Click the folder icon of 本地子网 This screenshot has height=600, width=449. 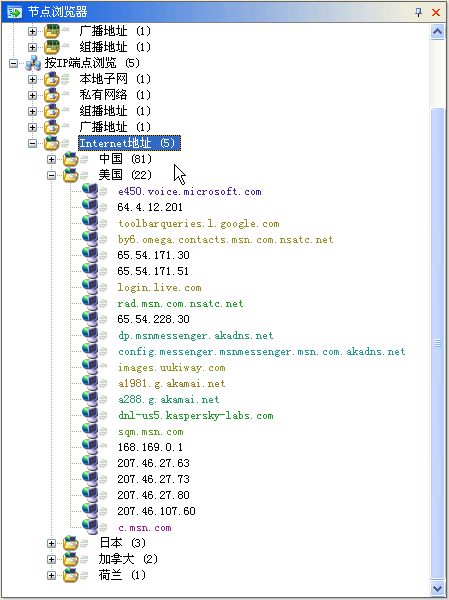[51, 79]
